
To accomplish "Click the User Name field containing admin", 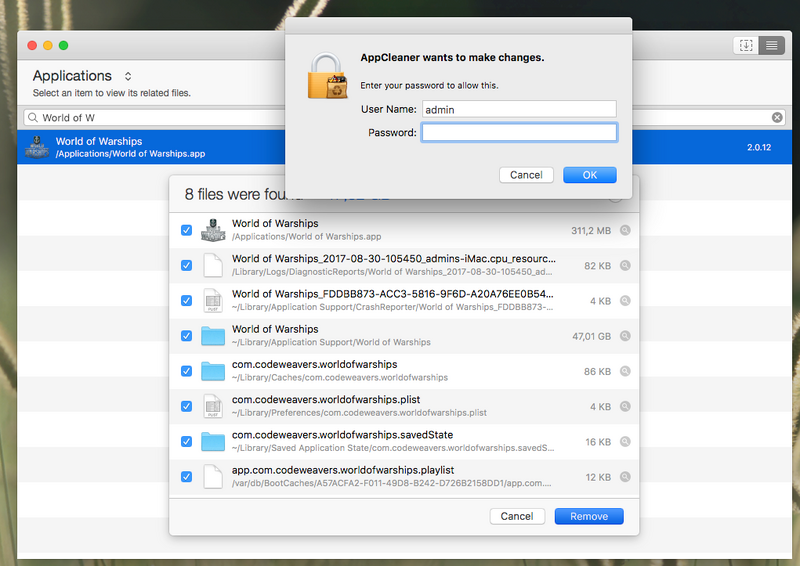I will click(x=519, y=109).
